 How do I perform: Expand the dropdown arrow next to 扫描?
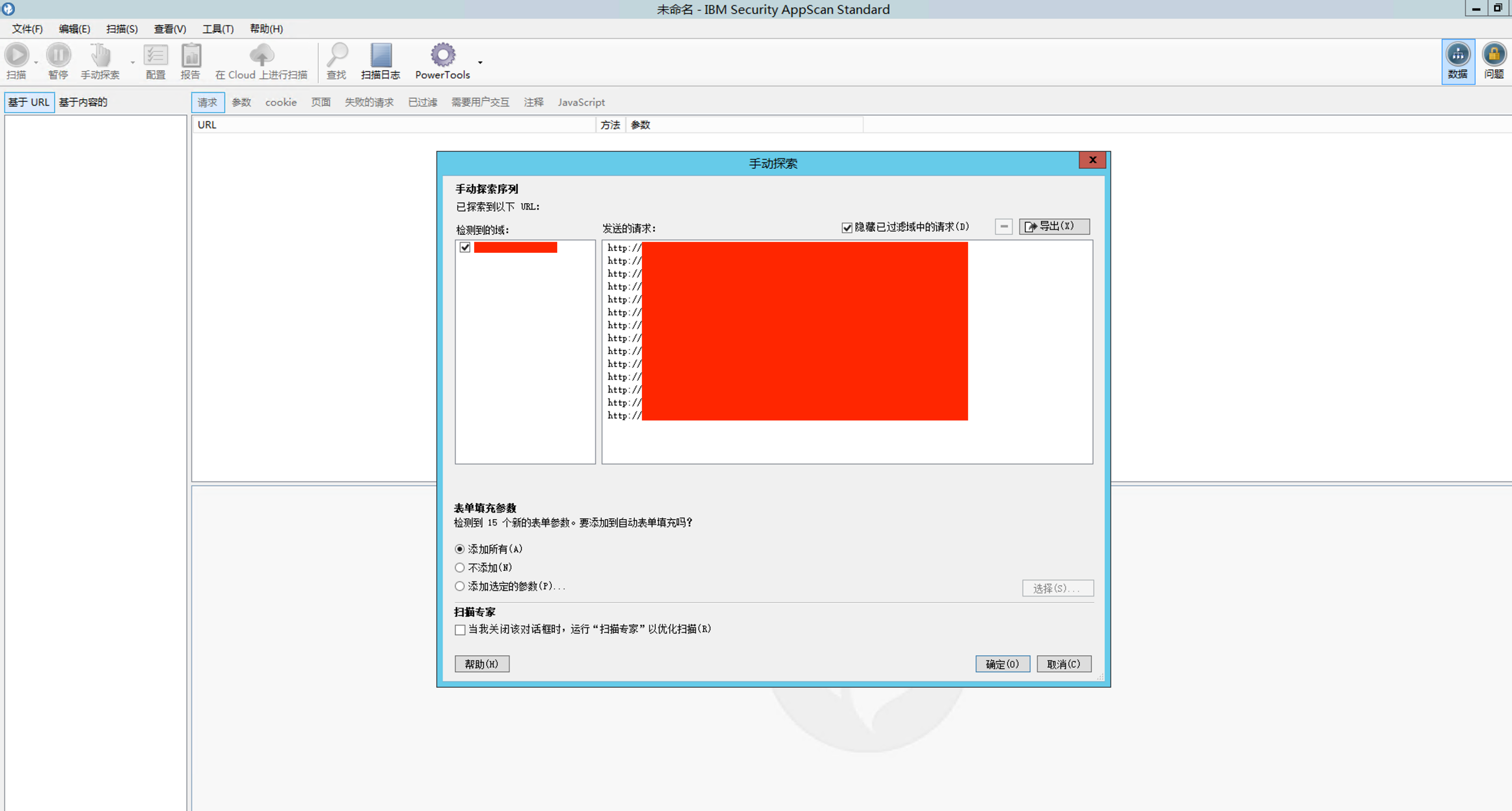36,62
